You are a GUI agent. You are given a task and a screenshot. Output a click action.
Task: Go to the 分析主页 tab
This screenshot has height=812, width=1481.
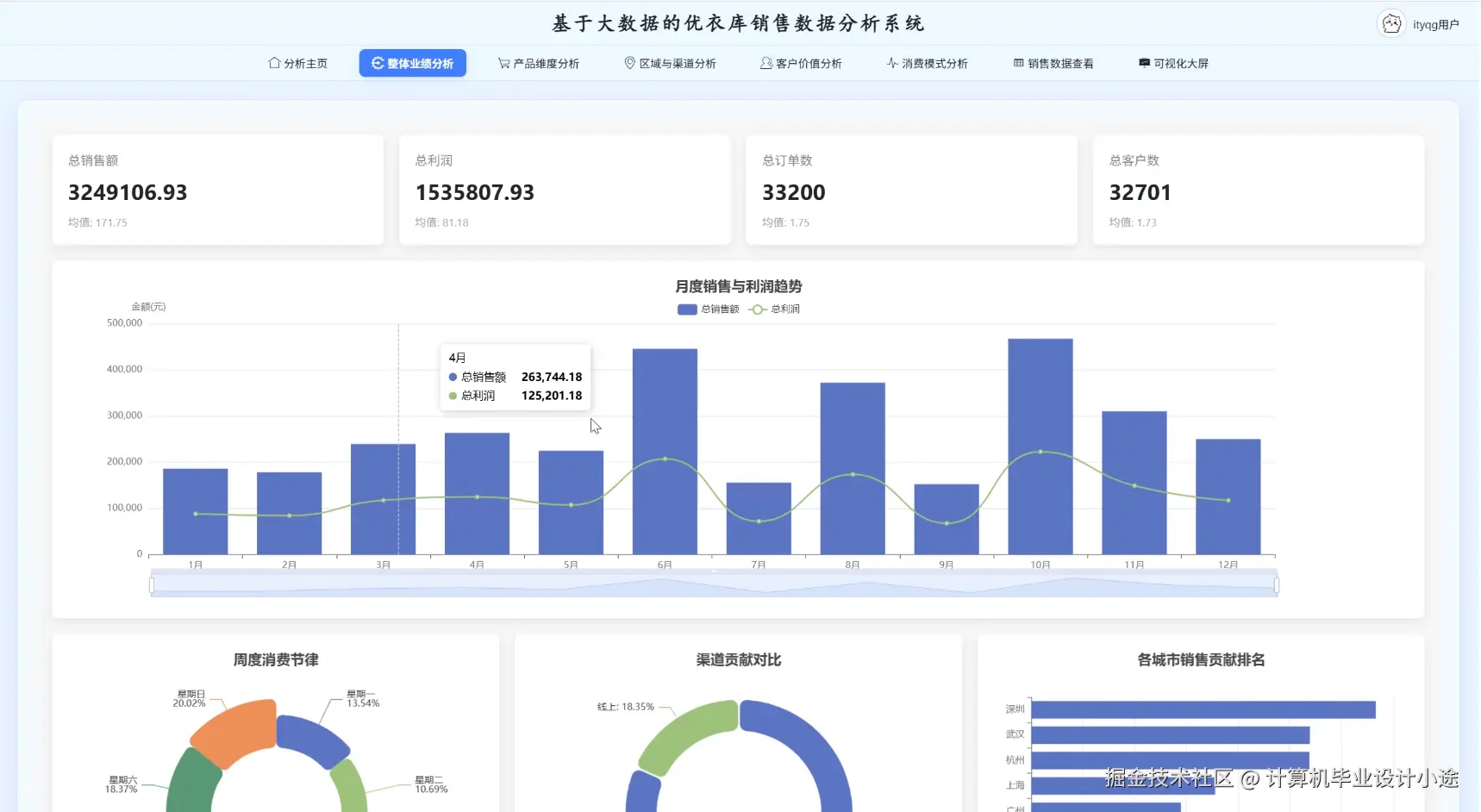pyautogui.click(x=298, y=63)
